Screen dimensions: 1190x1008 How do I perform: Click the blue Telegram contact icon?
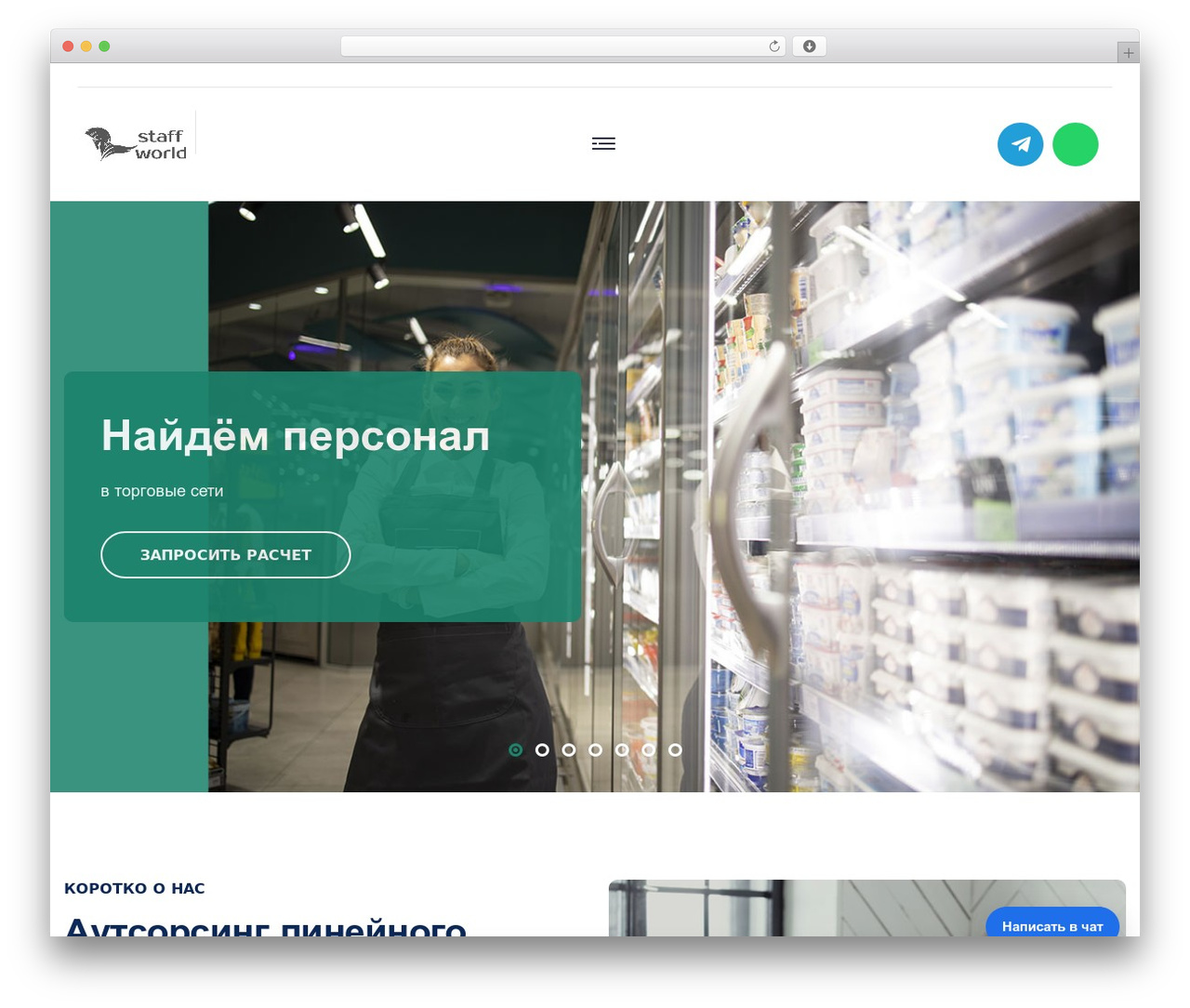point(1020,144)
